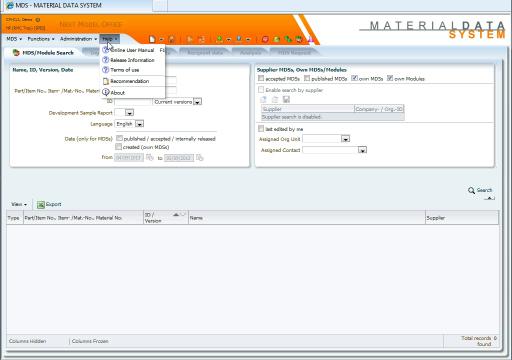Image resolution: width=512 pixels, height=360 pixels.
Task: Open the Assigned Org Unit dropdown
Action: coord(345,139)
